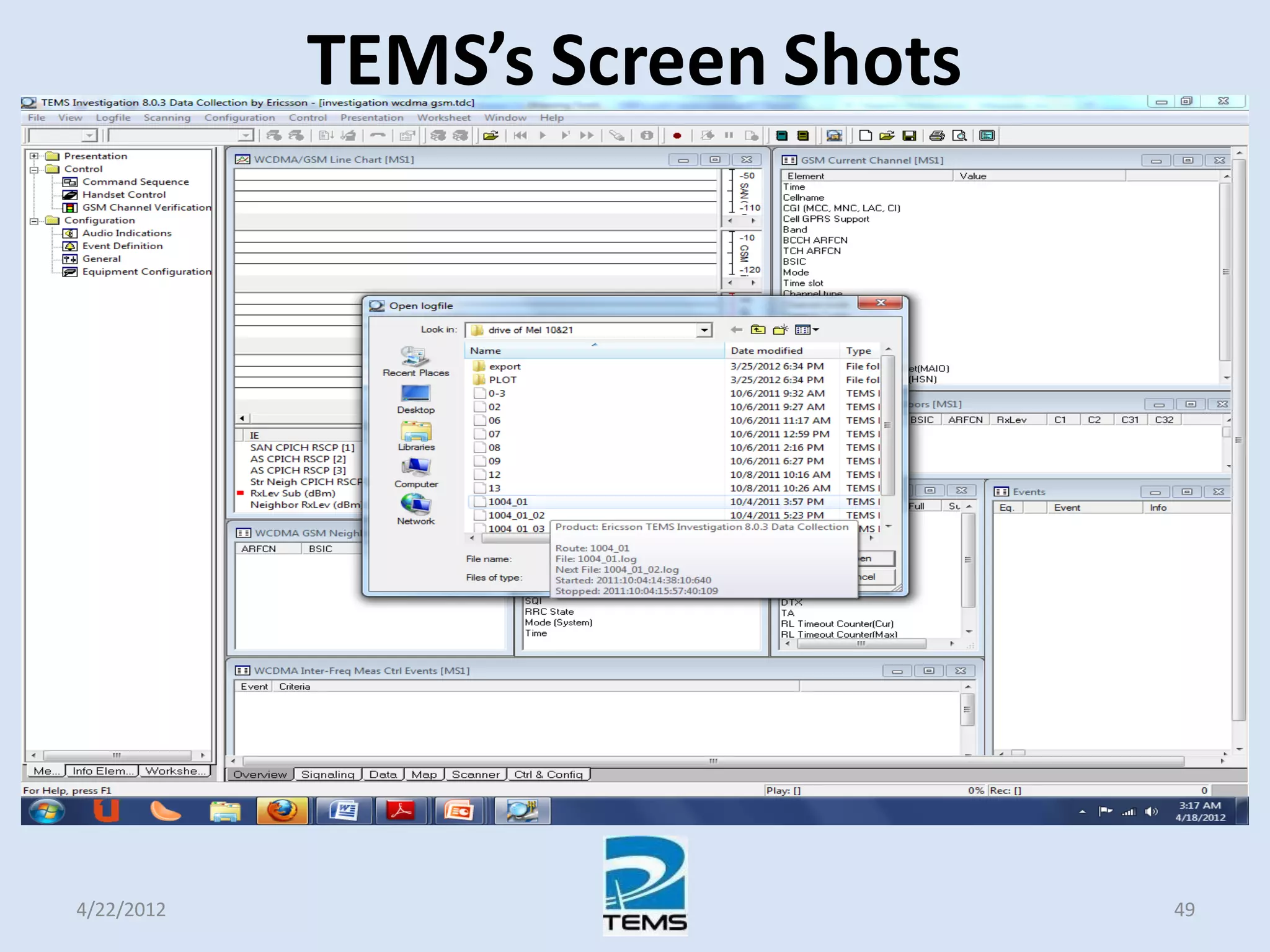Select Event Definition tree item
The height and width of the screenshot is (952, 1270).
click(123, 246)
